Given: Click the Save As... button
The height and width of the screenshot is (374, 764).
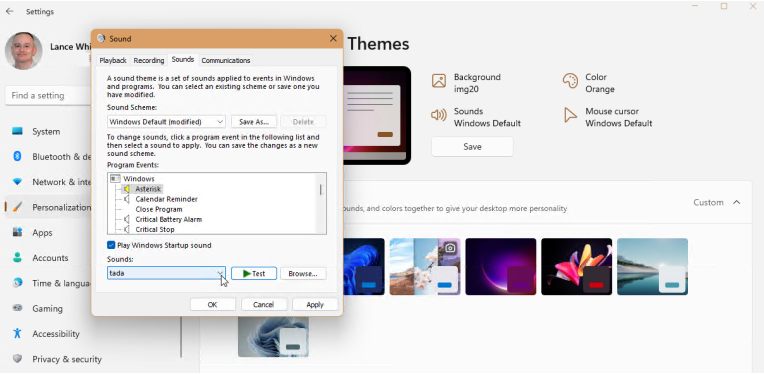Looking at the screenshot, I should (254, 121).
